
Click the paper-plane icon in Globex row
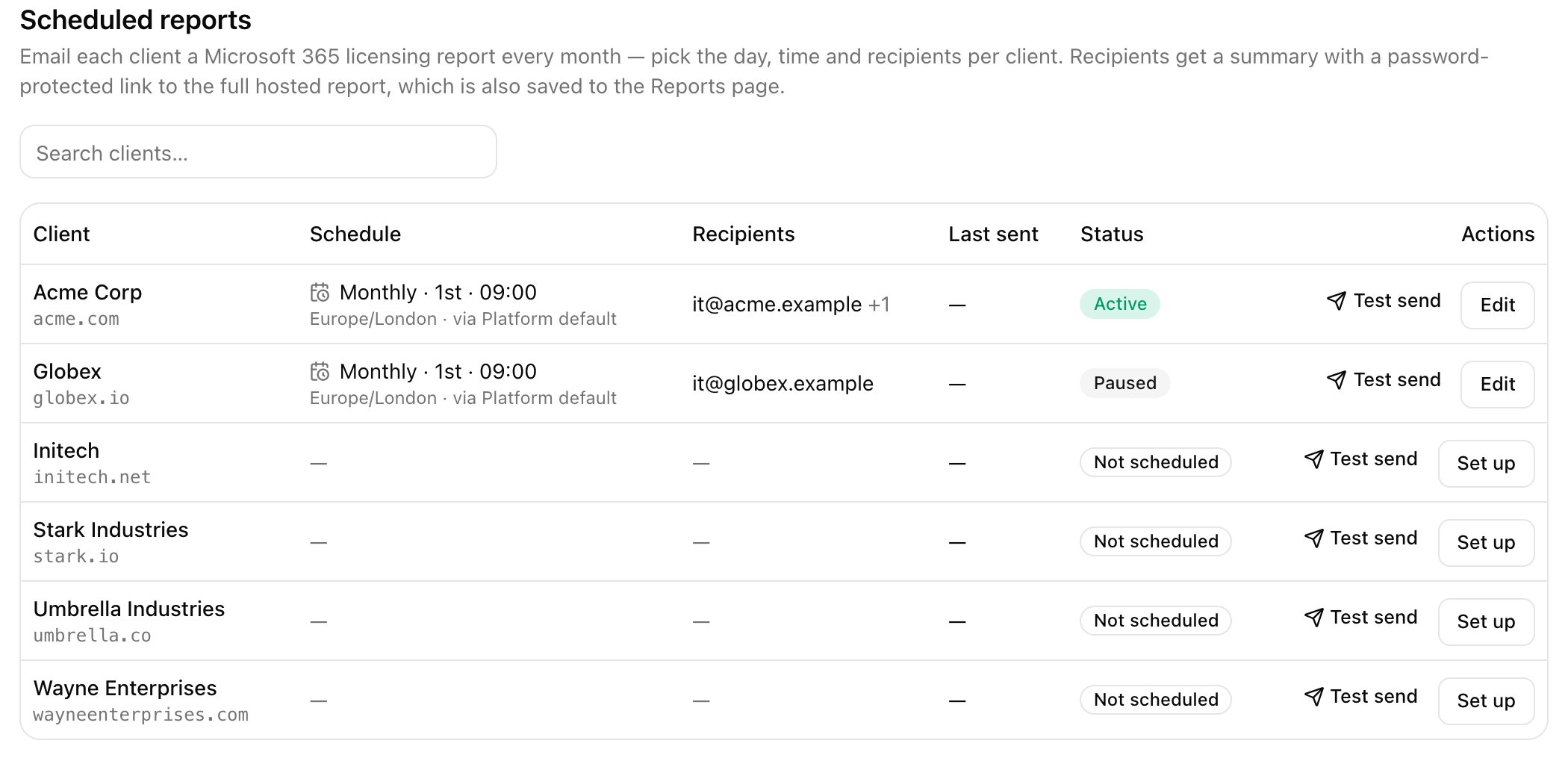(x=1337, y=380)
